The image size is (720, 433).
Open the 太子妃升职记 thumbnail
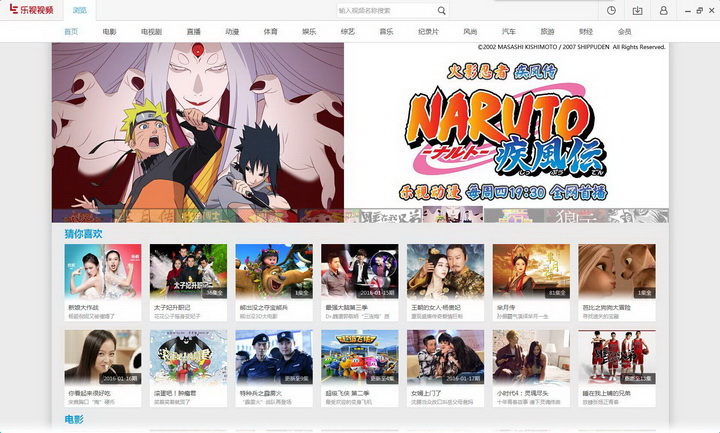point(188,271)
